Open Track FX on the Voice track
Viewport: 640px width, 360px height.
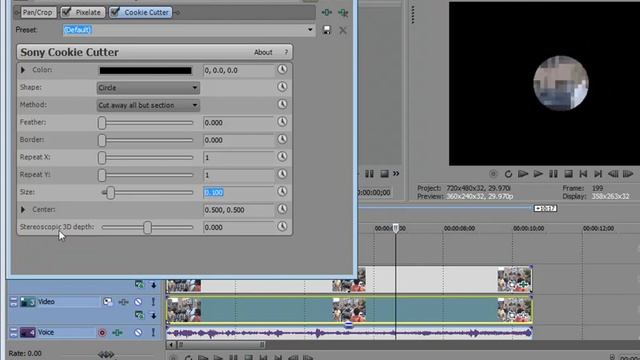pos(117,333)
